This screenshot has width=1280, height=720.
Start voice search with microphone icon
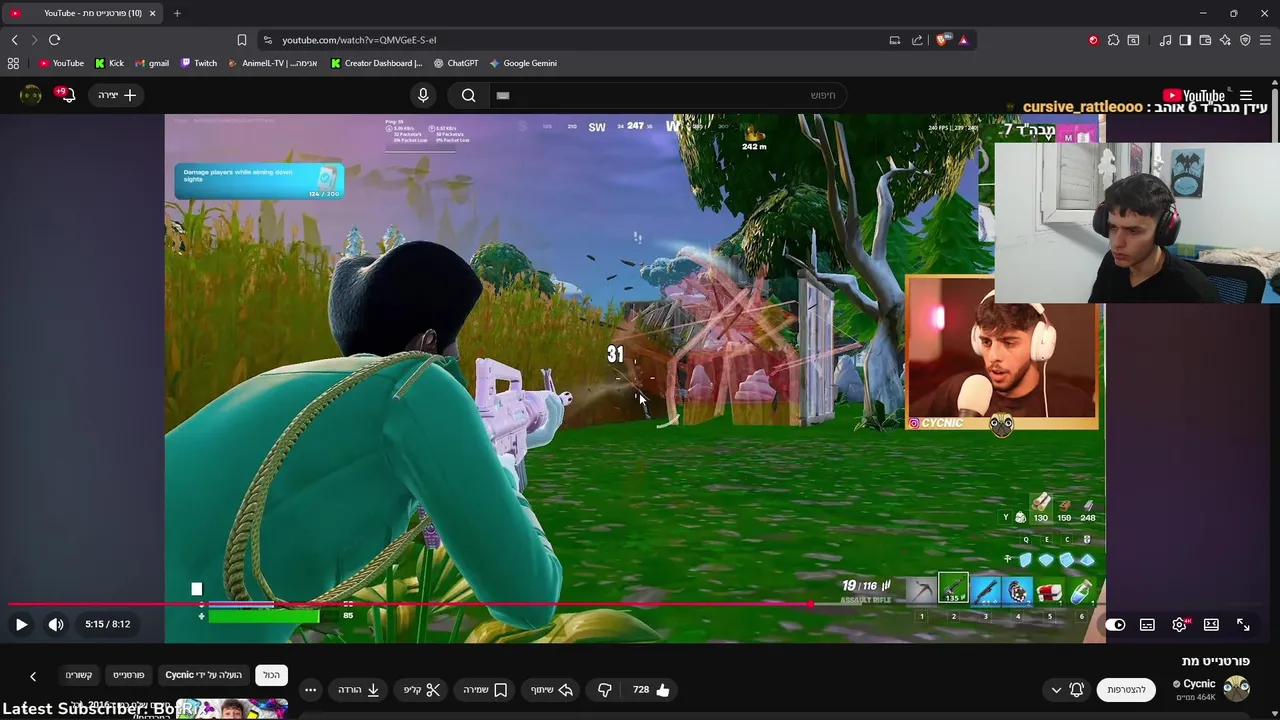423,95
